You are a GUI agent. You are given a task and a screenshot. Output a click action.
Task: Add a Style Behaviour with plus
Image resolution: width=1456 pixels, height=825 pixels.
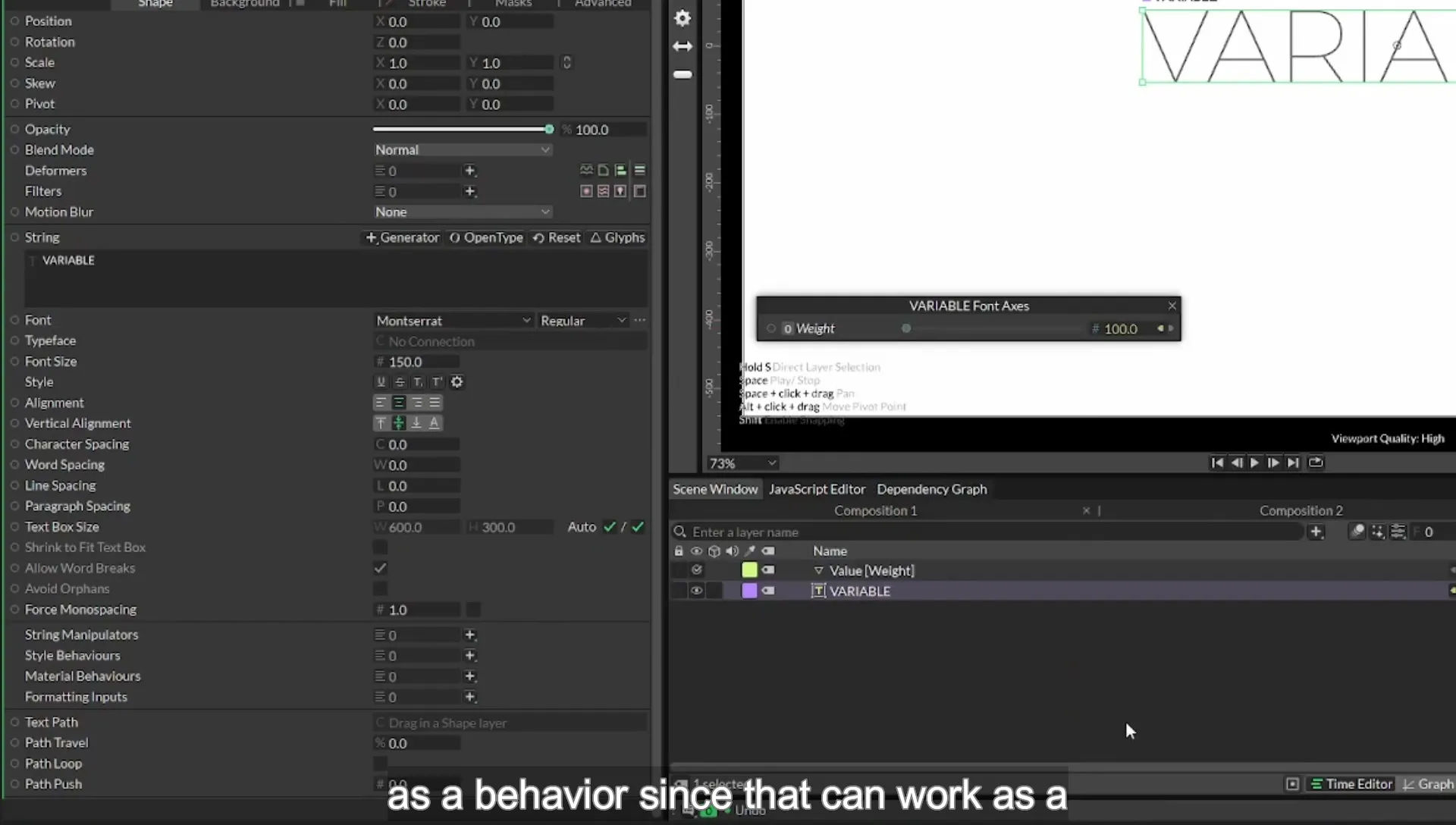[x=470, y=655]
